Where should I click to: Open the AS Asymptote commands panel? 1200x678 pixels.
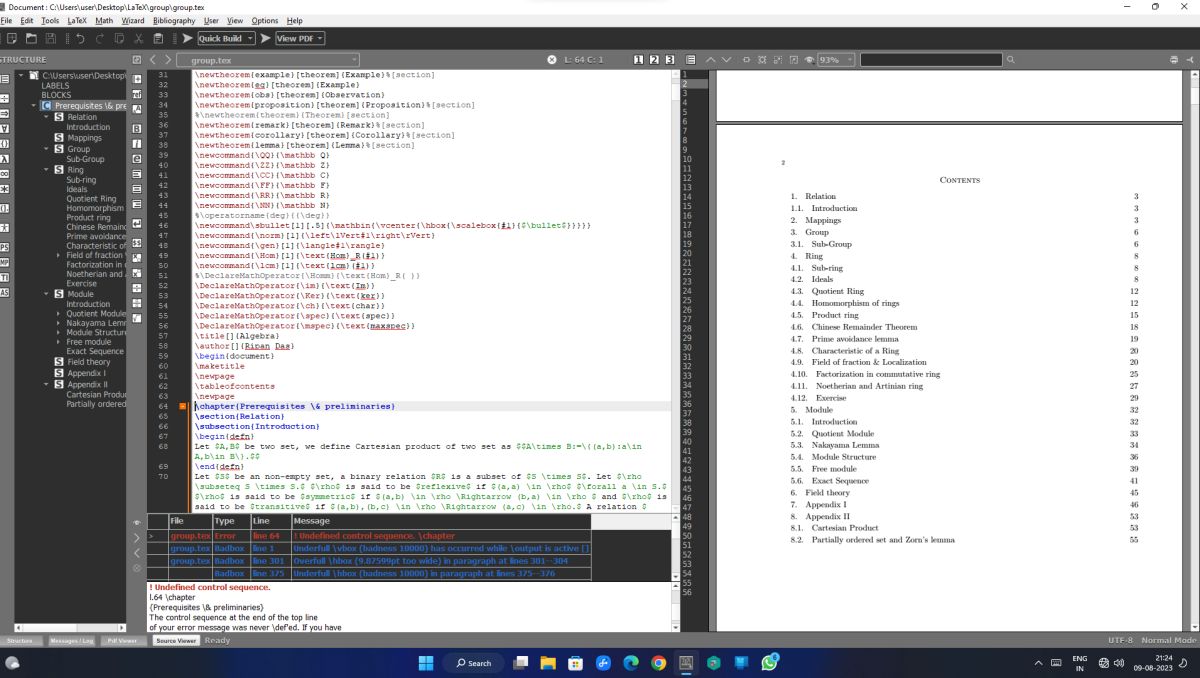pos(5,292)
